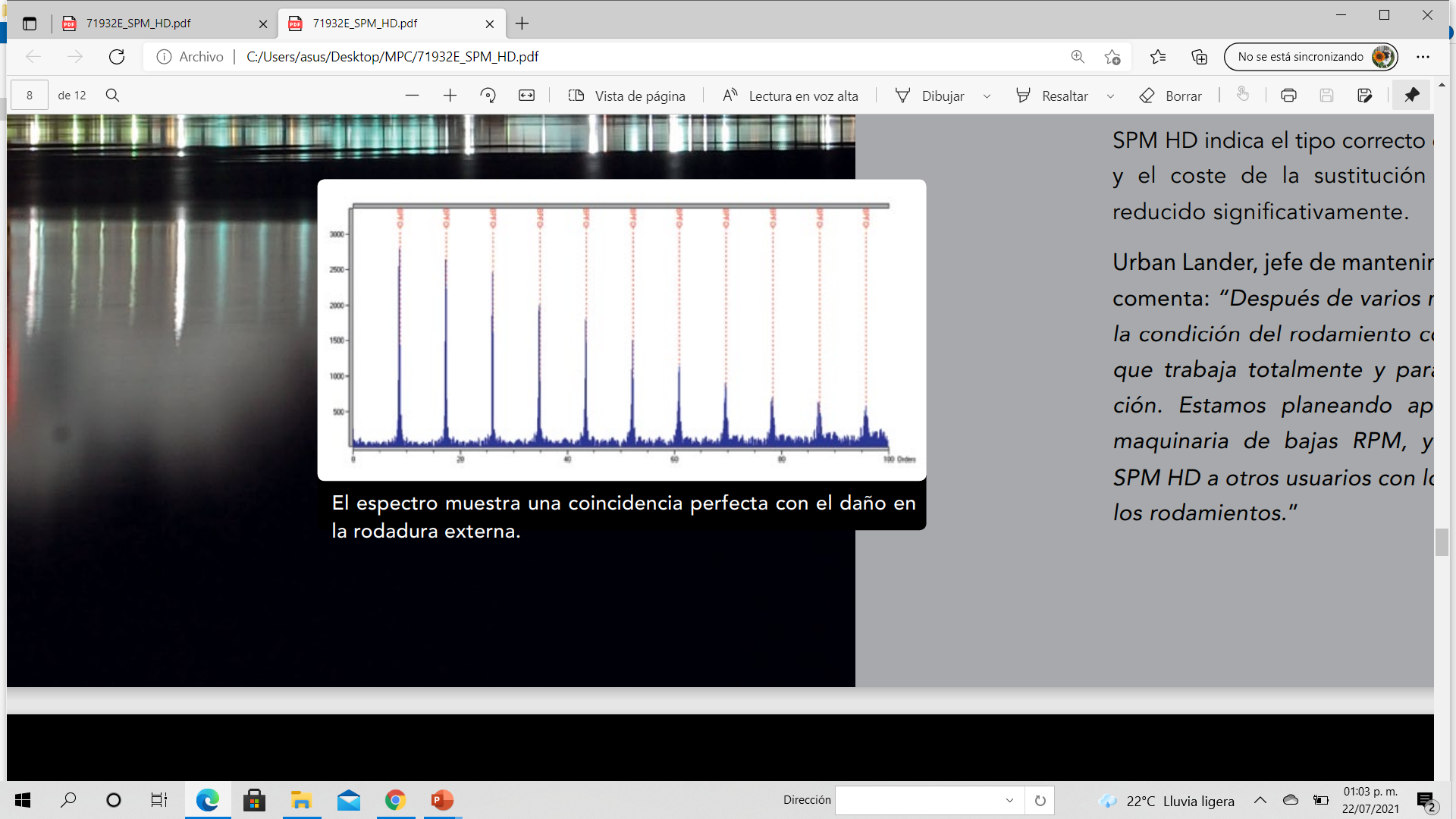Image resolution: width=1456 pixels, height=819 pixels.
Task: Click the zoom out minus icon
Action: coord(412,96)
